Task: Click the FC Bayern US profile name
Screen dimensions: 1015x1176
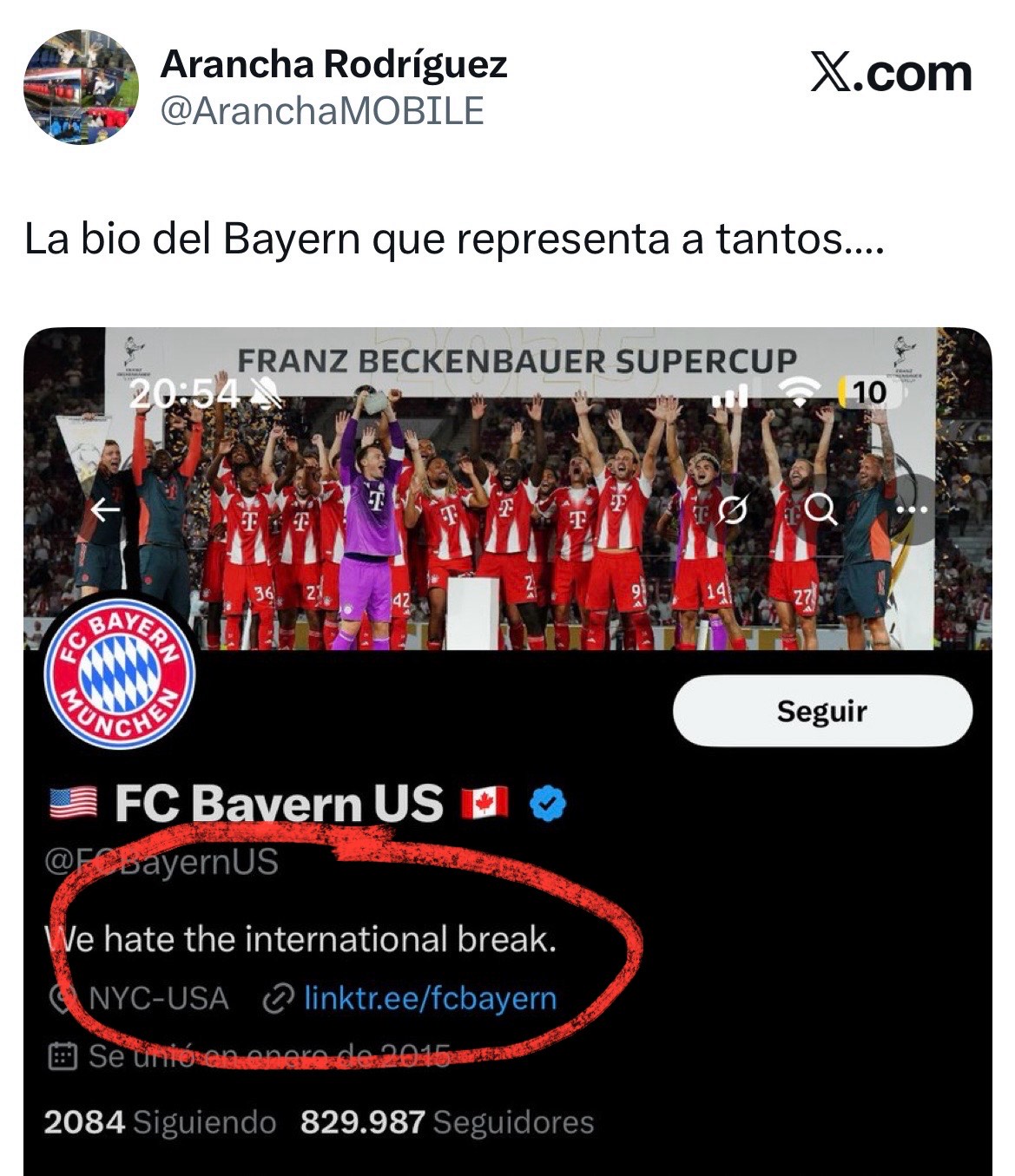Action: (279, 803)
